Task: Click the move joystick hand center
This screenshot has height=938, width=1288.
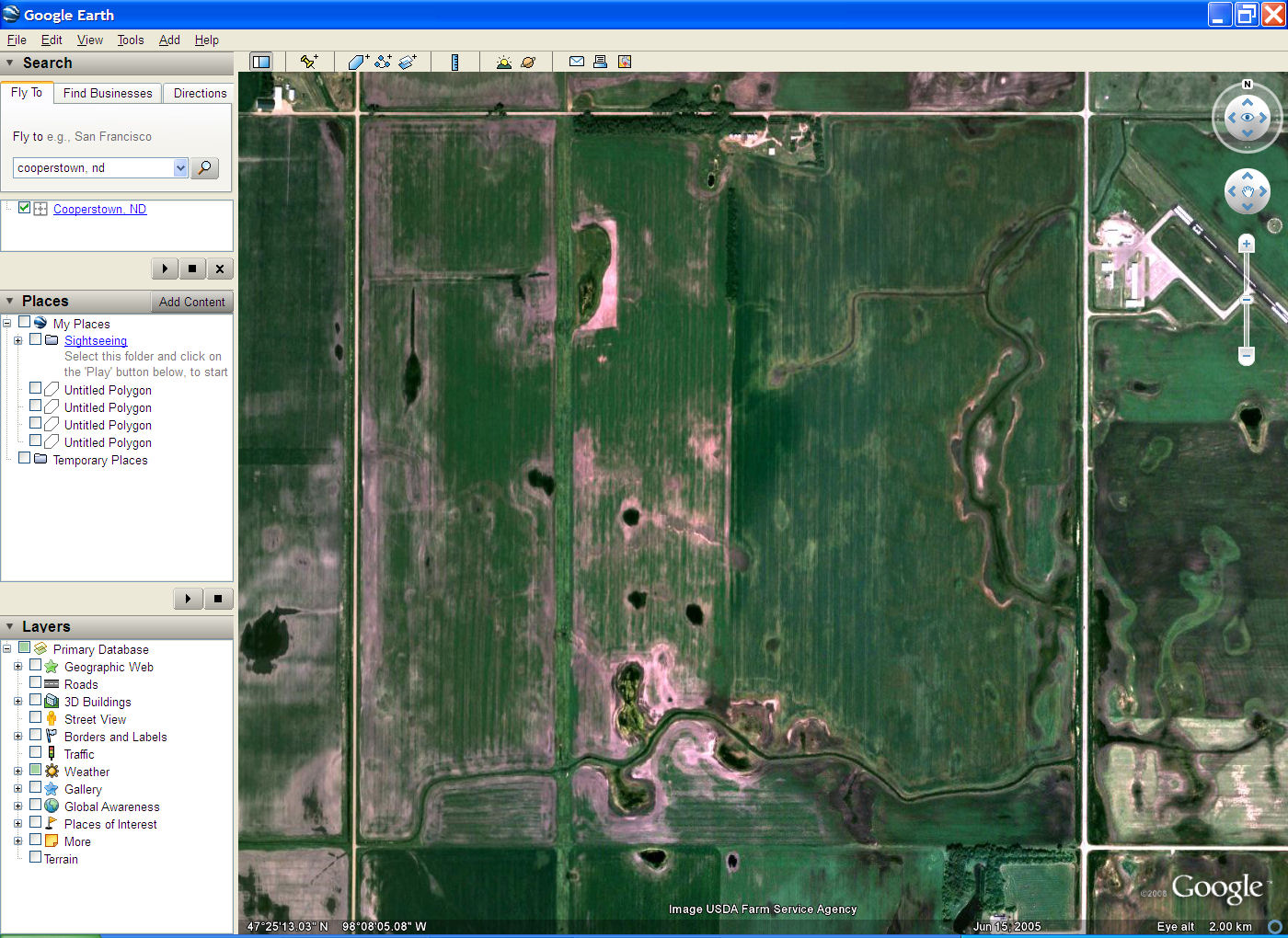Action: pos(1248,192)
